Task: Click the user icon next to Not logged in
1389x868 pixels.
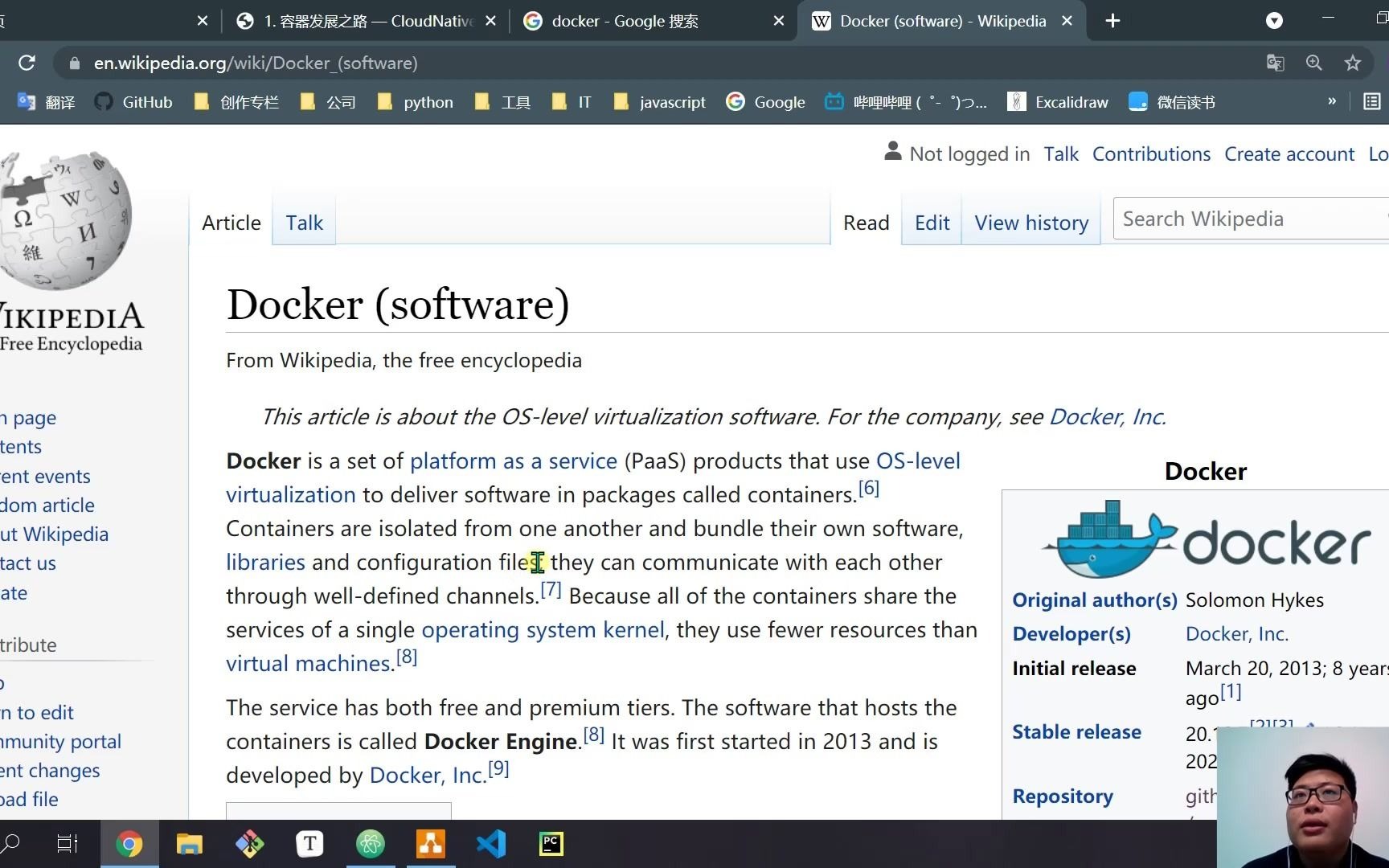Action: 892,151
